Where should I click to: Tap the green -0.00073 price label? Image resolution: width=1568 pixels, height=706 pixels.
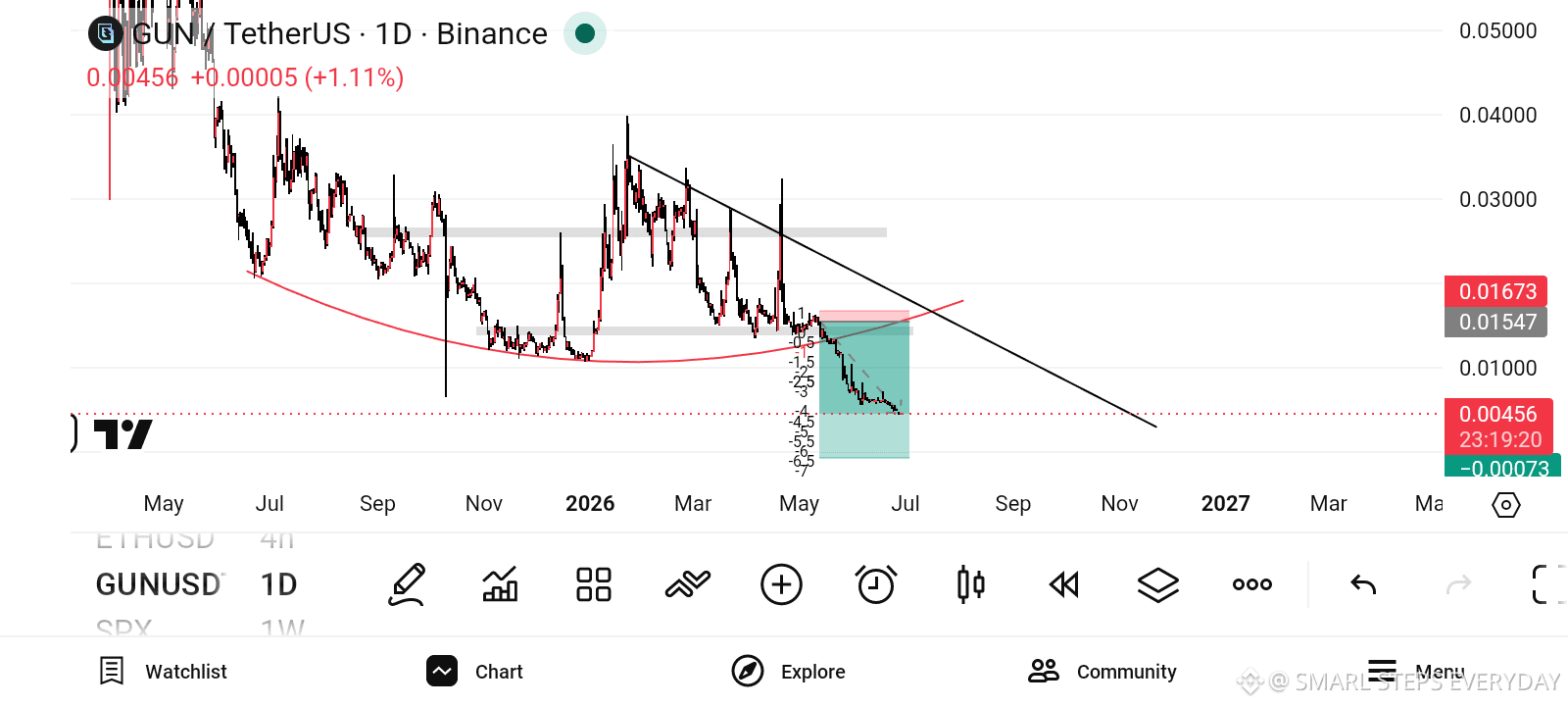[x=1502, y=468]
